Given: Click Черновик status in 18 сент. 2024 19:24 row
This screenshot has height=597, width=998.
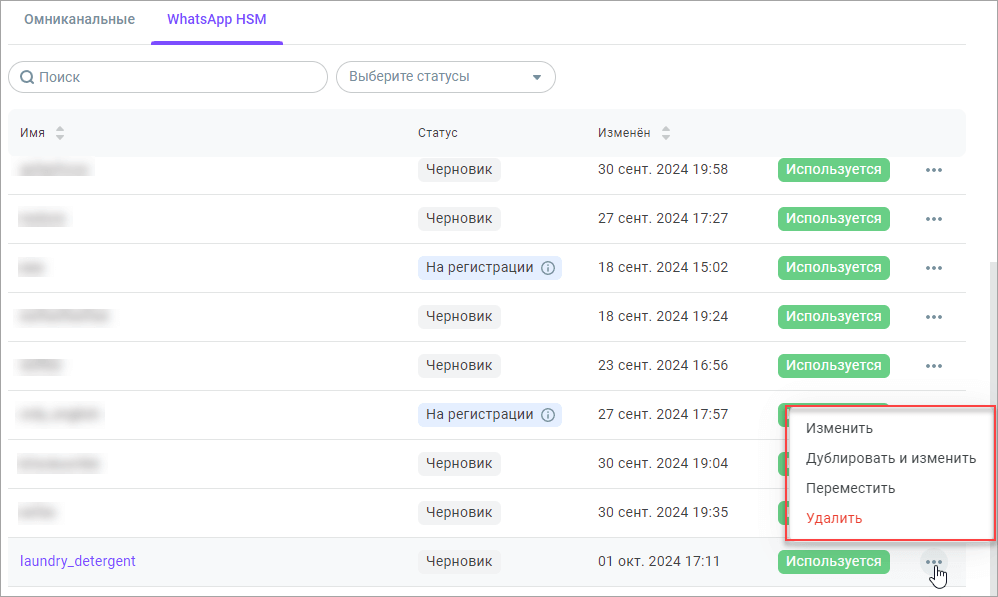Looking at the screenshot, I should tap(459, 317).
